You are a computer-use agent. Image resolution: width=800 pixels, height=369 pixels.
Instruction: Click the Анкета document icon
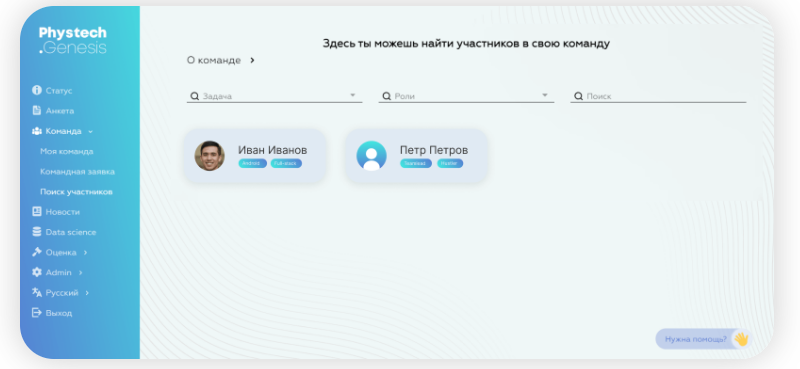tap(36, 110)
